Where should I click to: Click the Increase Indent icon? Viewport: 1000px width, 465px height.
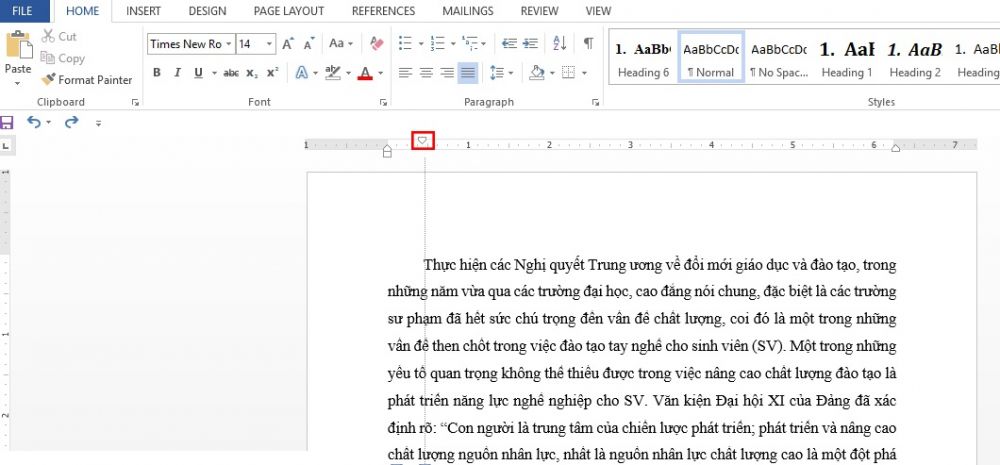coord(530,44)
